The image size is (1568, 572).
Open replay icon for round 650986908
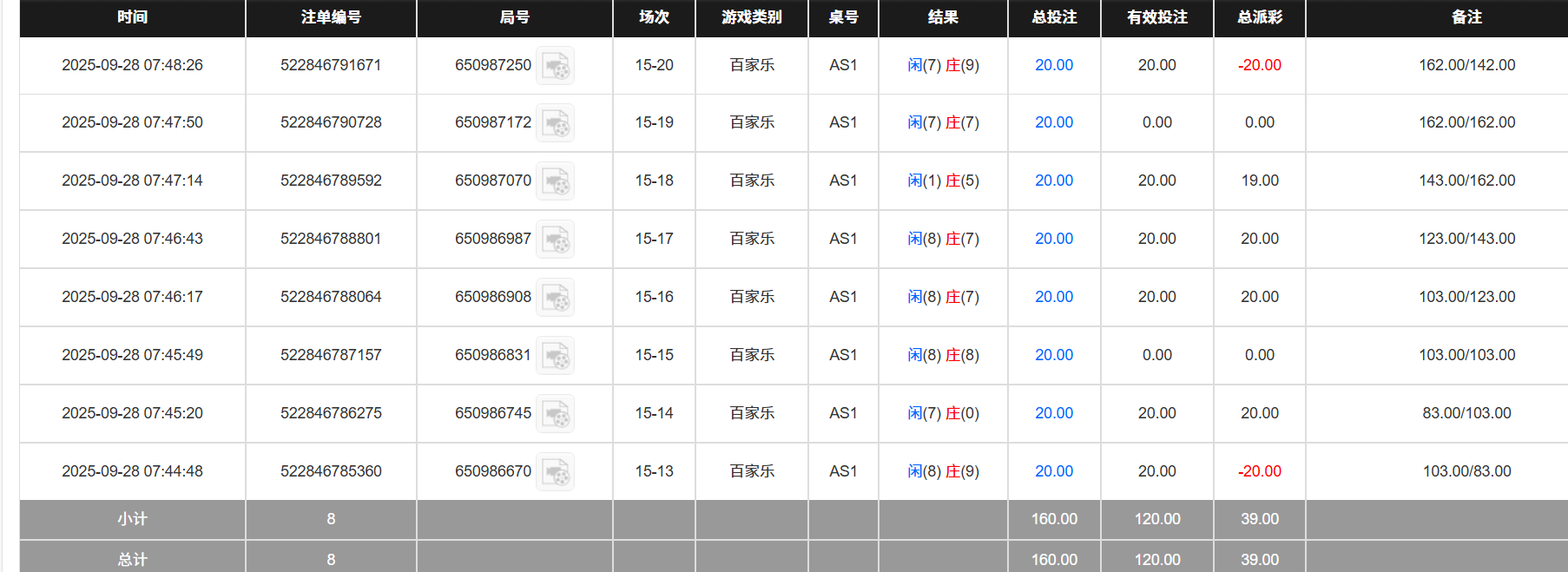tap(555, 298)
